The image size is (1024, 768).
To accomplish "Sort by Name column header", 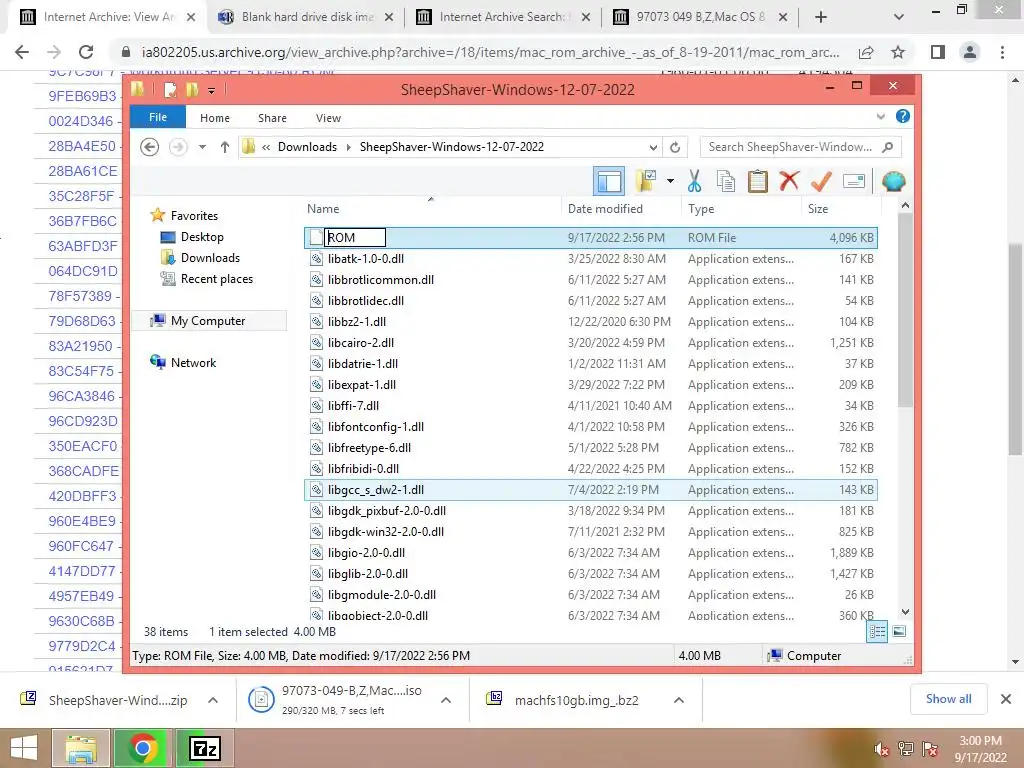I will click(323, 208).
